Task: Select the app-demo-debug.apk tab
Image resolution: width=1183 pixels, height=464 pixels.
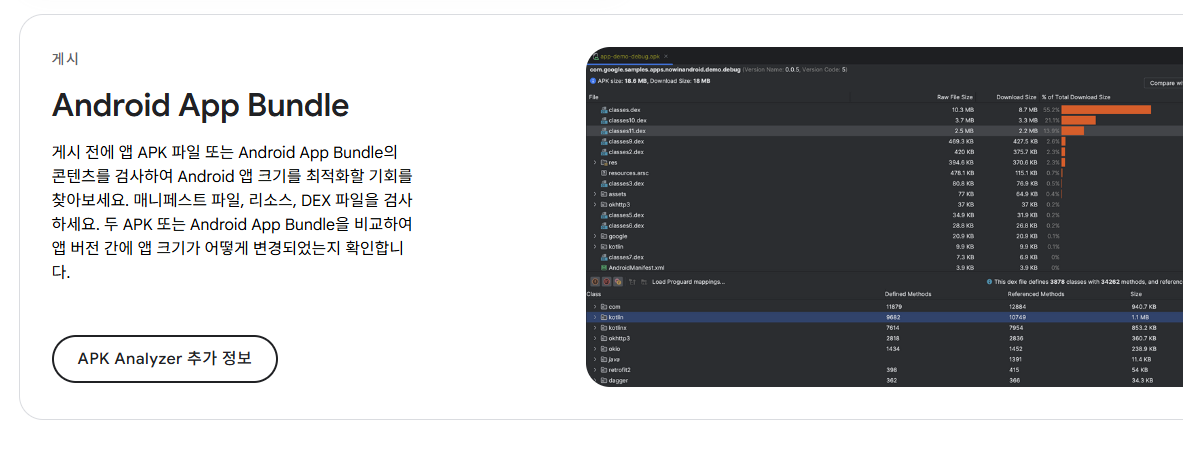Action: 630,57
